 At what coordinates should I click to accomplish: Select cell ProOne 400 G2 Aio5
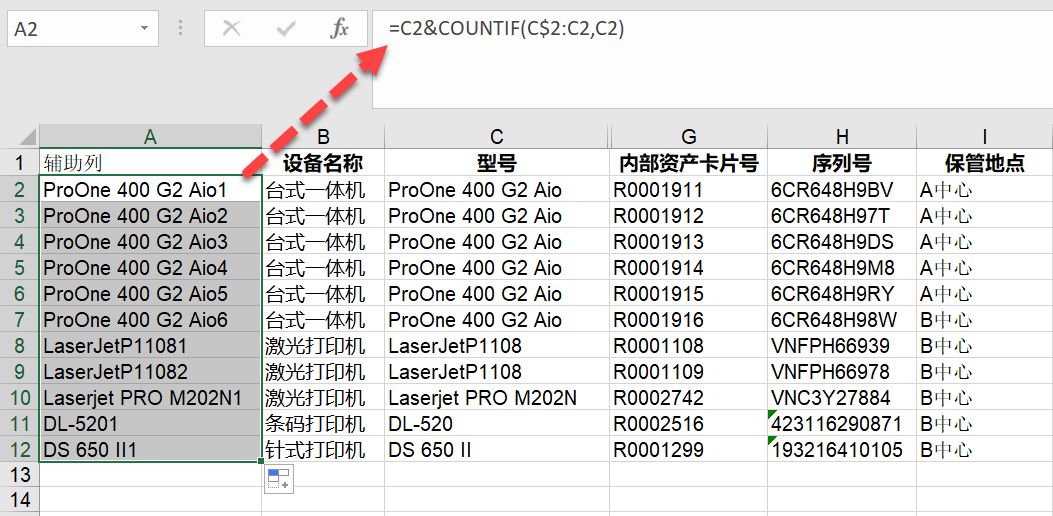coord(150,294)
